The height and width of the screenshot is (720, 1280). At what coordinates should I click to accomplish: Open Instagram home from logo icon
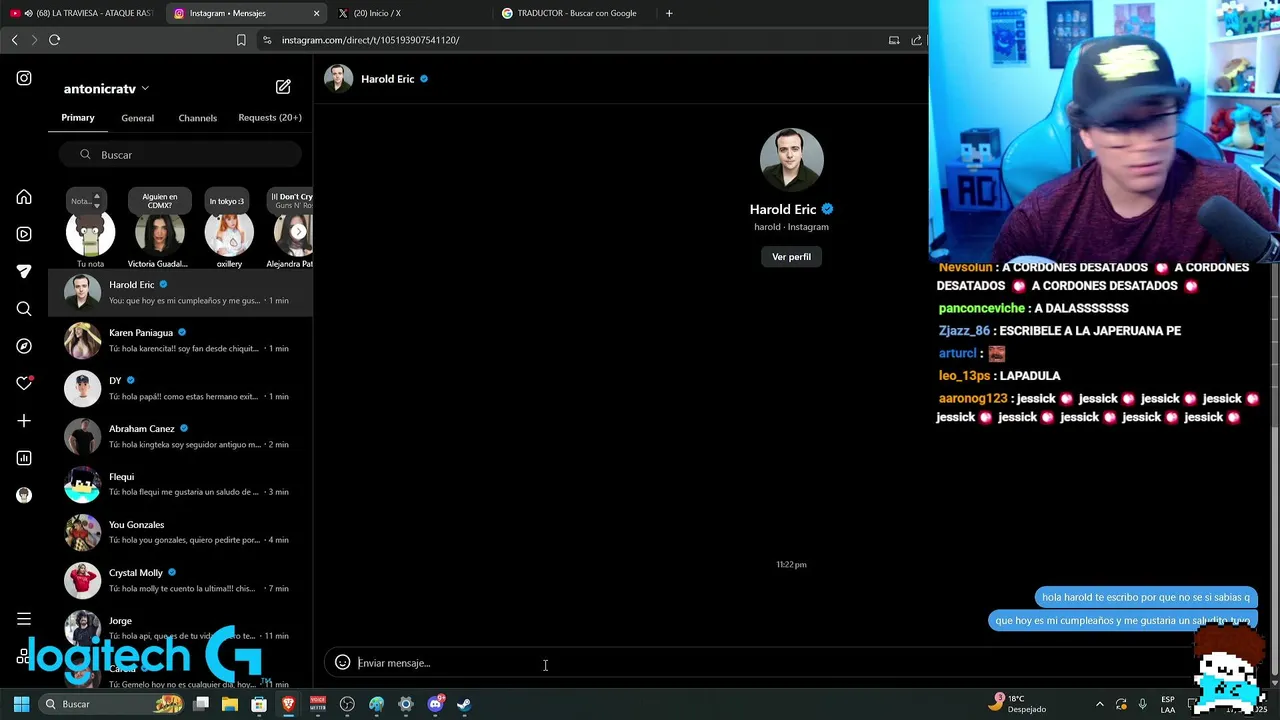pyautogui.click(x=24, y=78)
